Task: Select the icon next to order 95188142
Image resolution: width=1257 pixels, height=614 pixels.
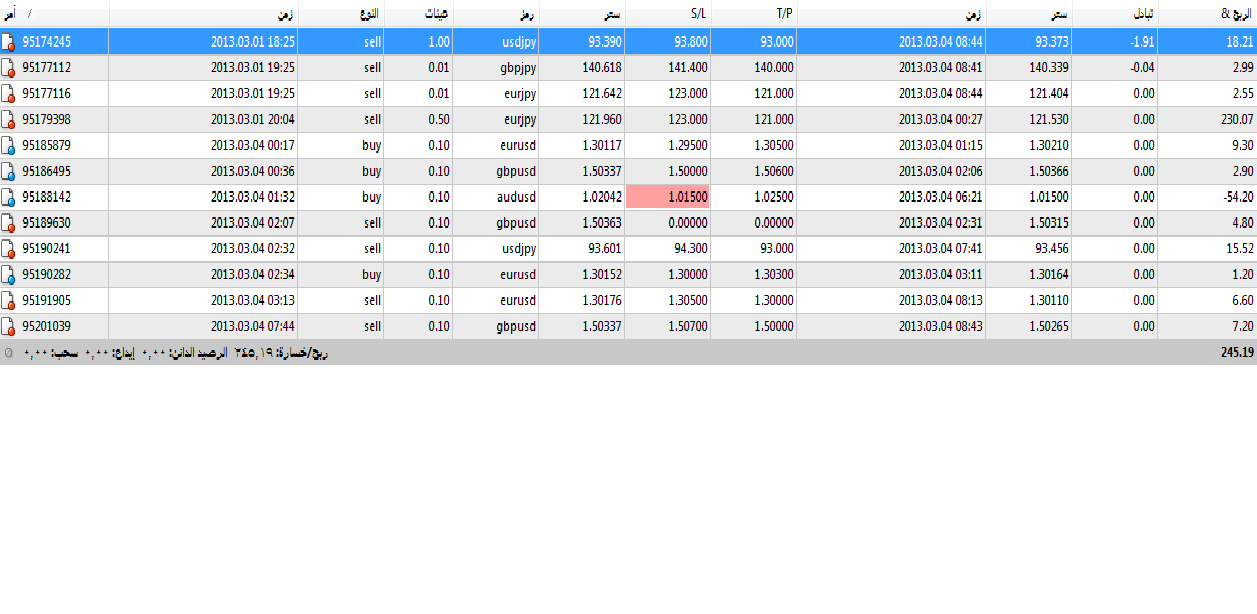Action: point(9,198)
